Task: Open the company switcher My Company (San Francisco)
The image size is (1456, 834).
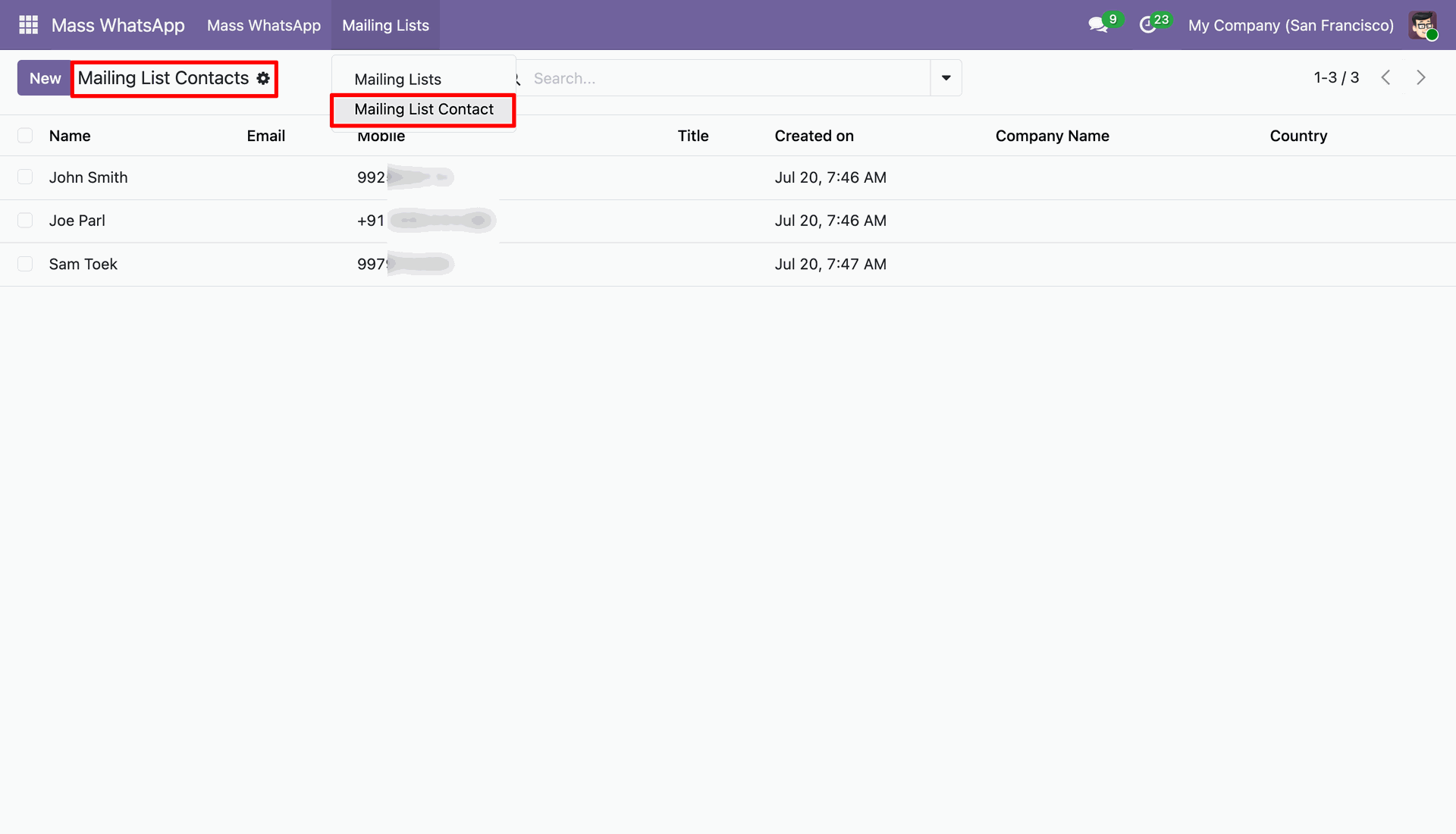Action: click(1291, 25)
